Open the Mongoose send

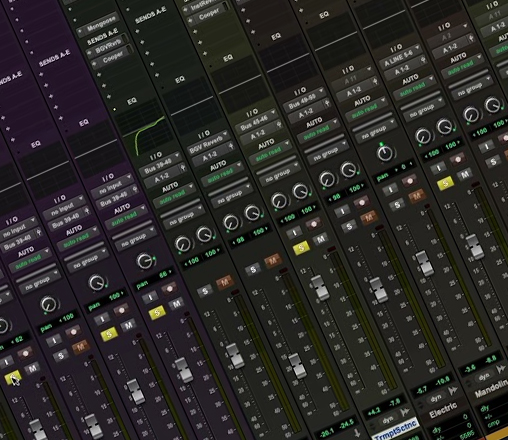98,25
